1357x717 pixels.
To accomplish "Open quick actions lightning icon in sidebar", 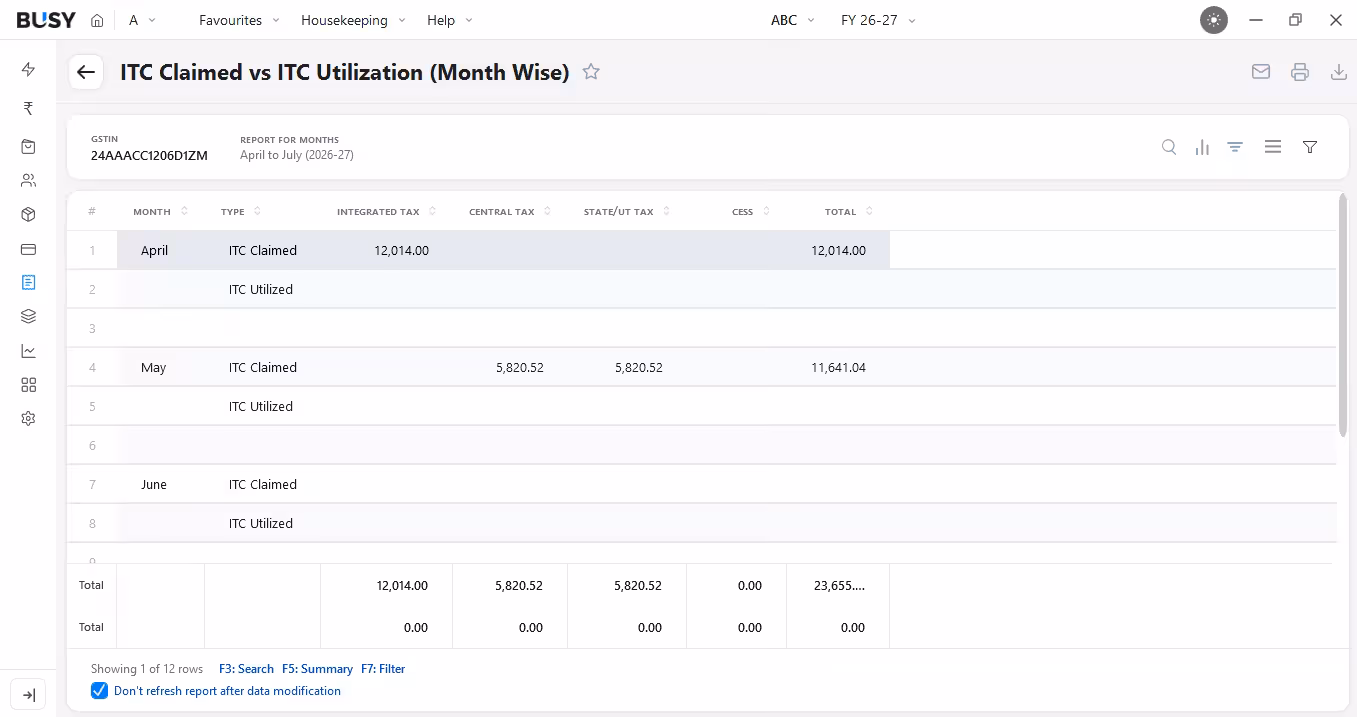I will 28,69.
